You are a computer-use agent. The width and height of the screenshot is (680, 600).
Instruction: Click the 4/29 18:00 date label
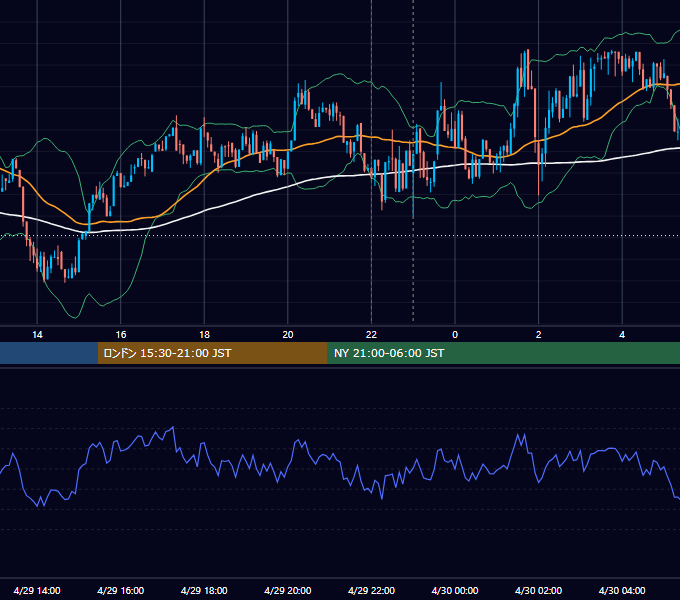click(204, 590)
